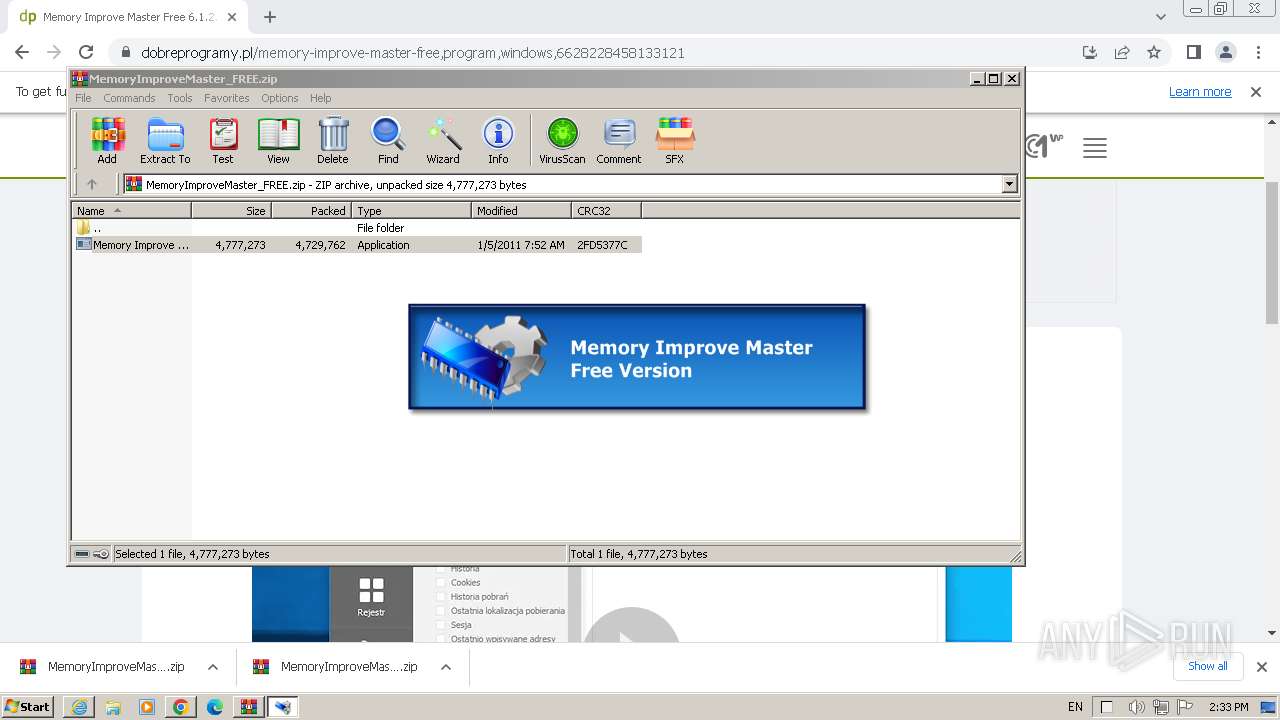Click the Memory Improve Master banner
Viewport: 1280px width, 720px height.
point(637,358)
